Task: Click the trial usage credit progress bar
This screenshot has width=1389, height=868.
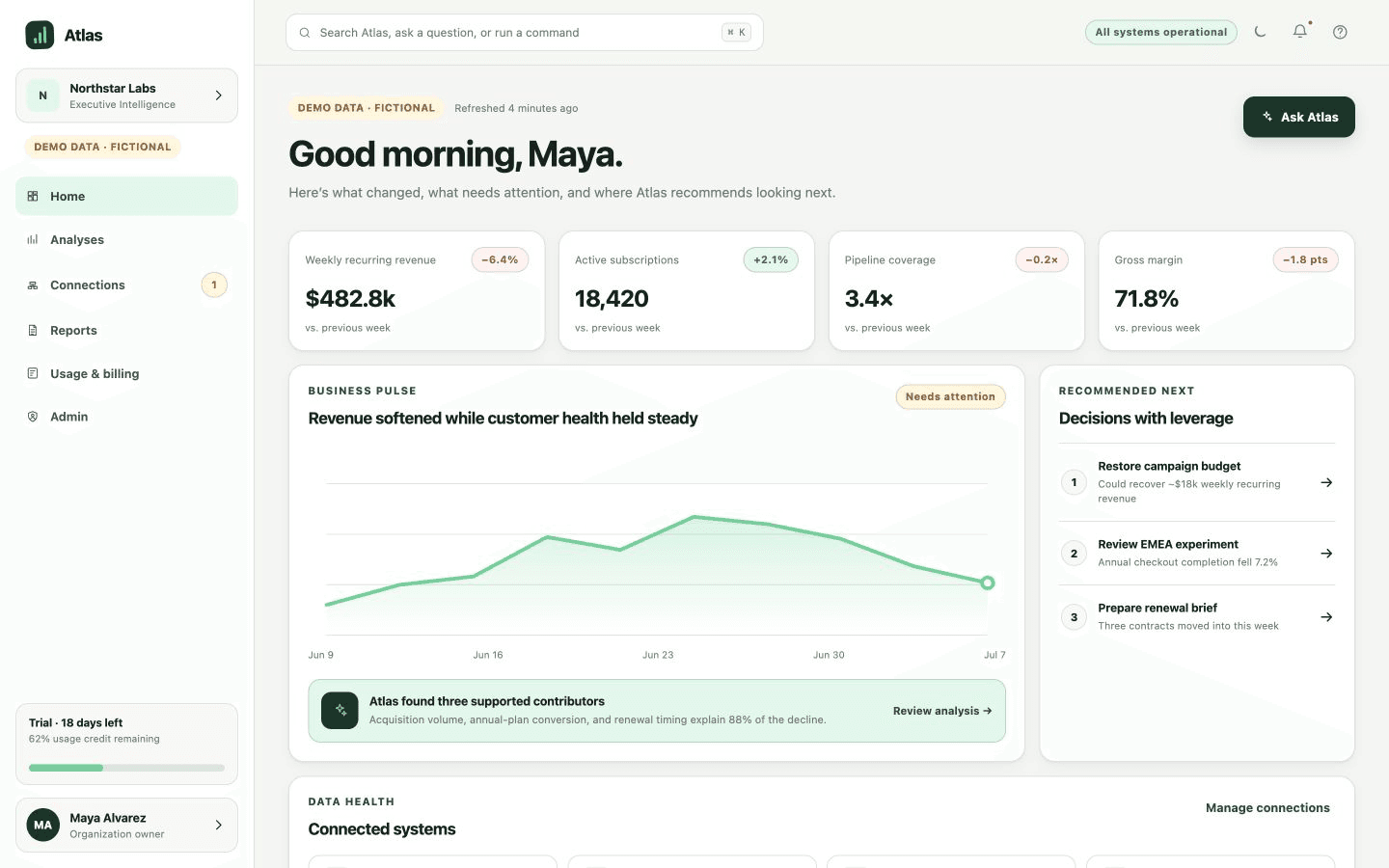Action: (x=126, y=768)
